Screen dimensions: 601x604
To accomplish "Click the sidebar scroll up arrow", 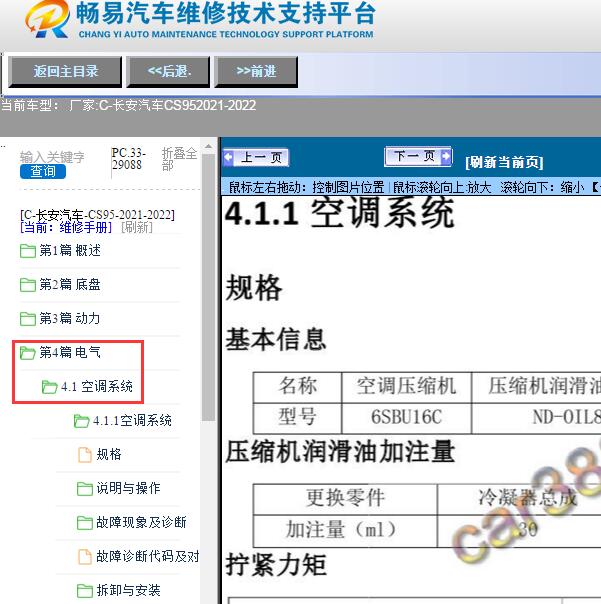I will point(208,146).
